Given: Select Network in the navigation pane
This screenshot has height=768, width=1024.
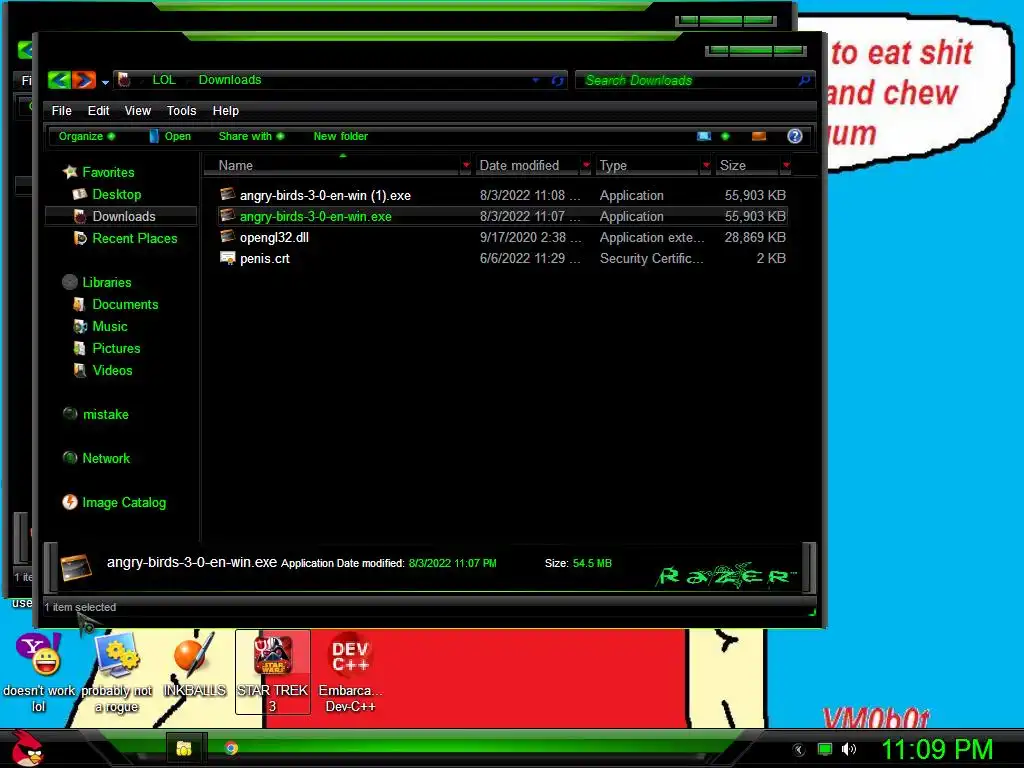Looking at the screenshot, I should coord(106,458).
